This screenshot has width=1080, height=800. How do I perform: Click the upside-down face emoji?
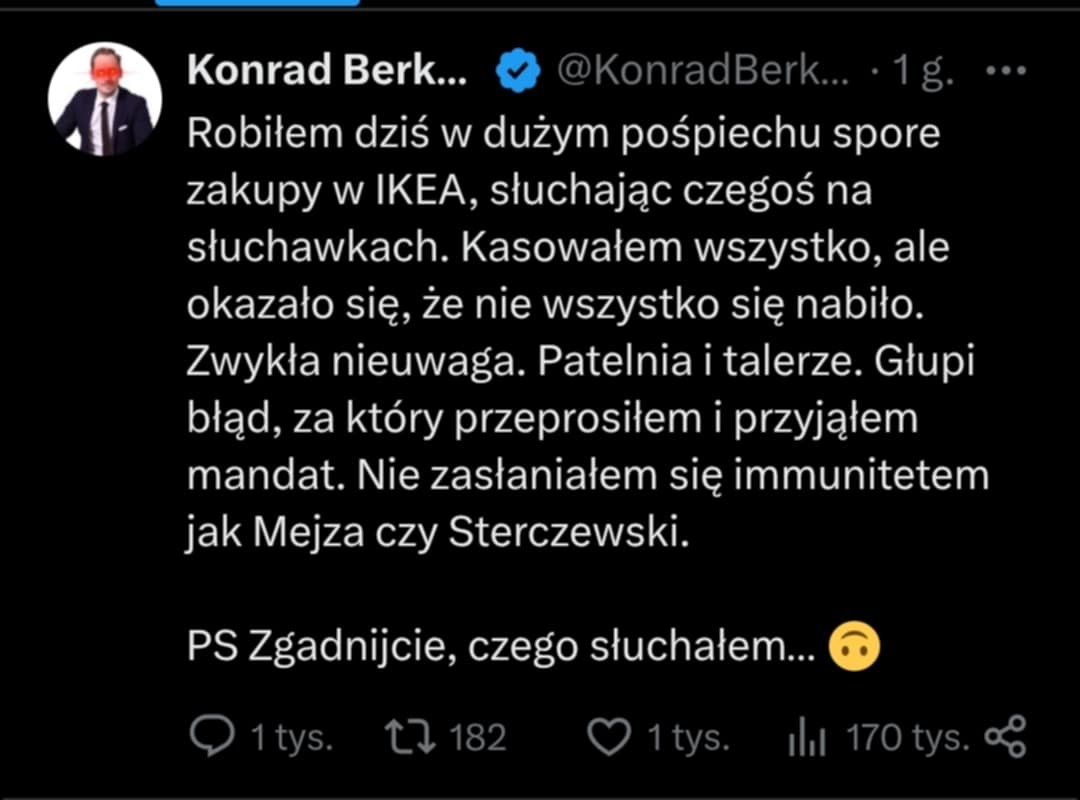[855, 648]
